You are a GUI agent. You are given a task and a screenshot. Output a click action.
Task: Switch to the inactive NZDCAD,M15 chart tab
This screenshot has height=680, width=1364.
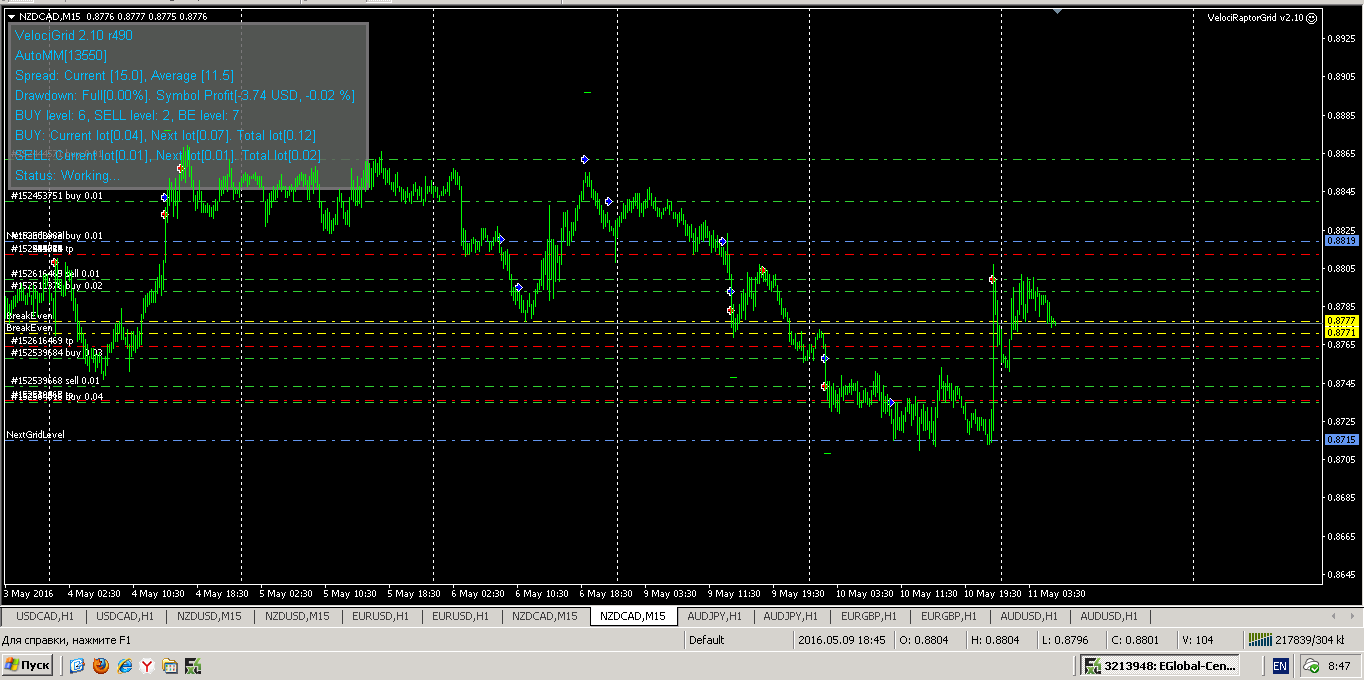tap(545, 616)
